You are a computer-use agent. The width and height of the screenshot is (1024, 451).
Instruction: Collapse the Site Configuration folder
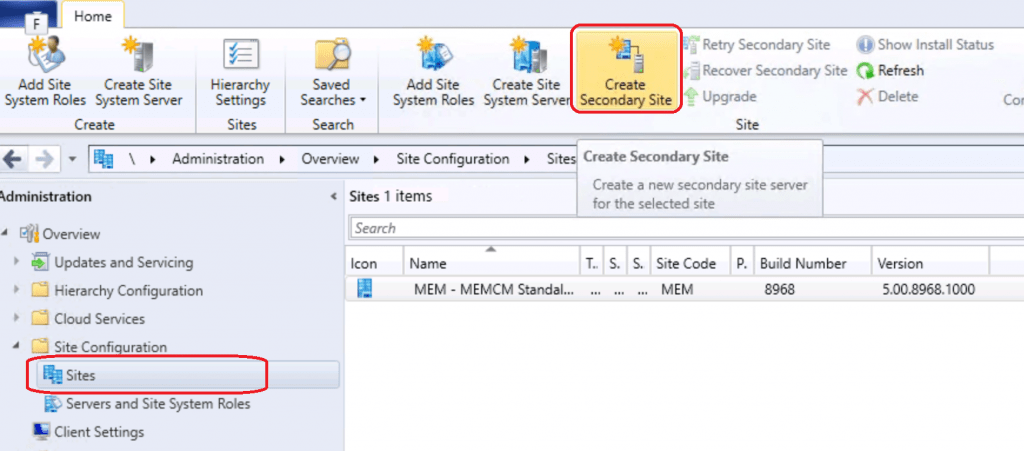click(18, 347)
